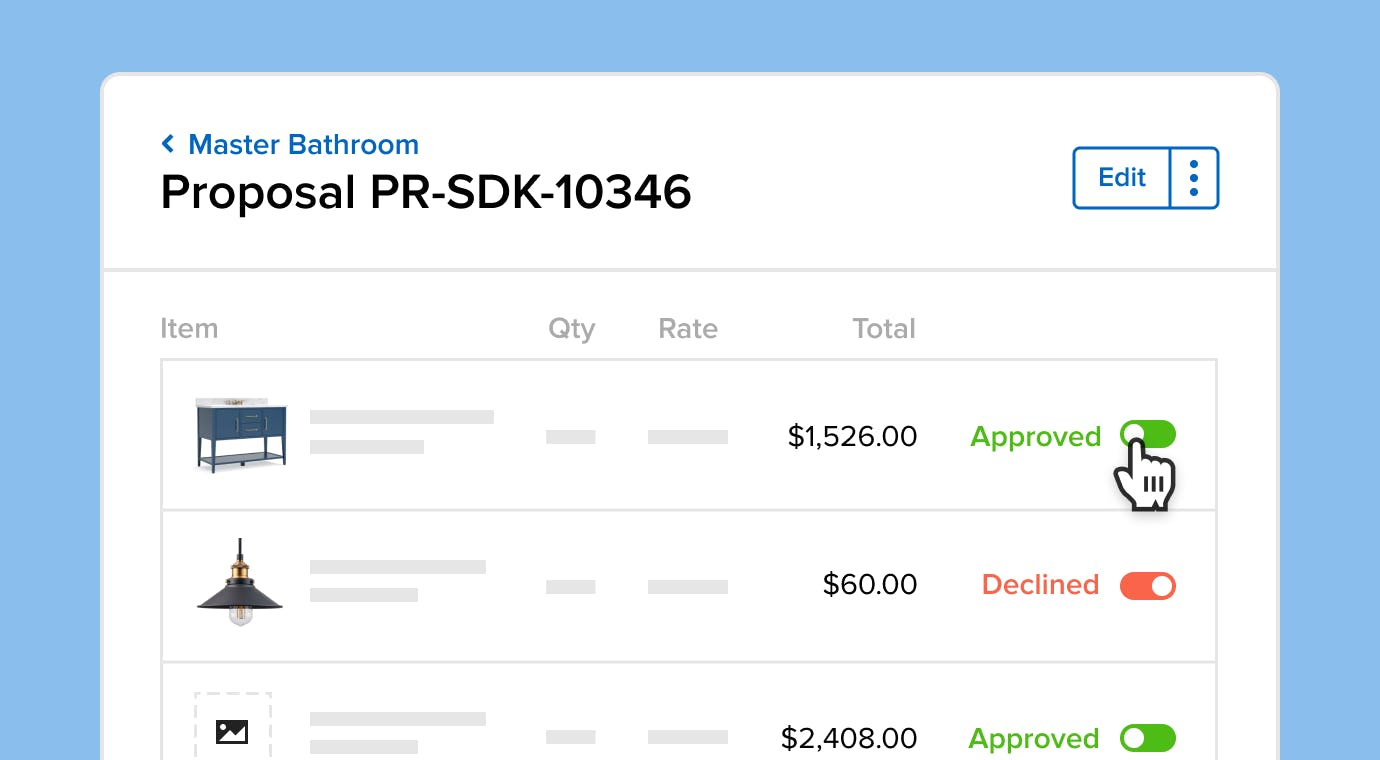
Task: Click the $60.00 total amount
Action: point(869,584)
